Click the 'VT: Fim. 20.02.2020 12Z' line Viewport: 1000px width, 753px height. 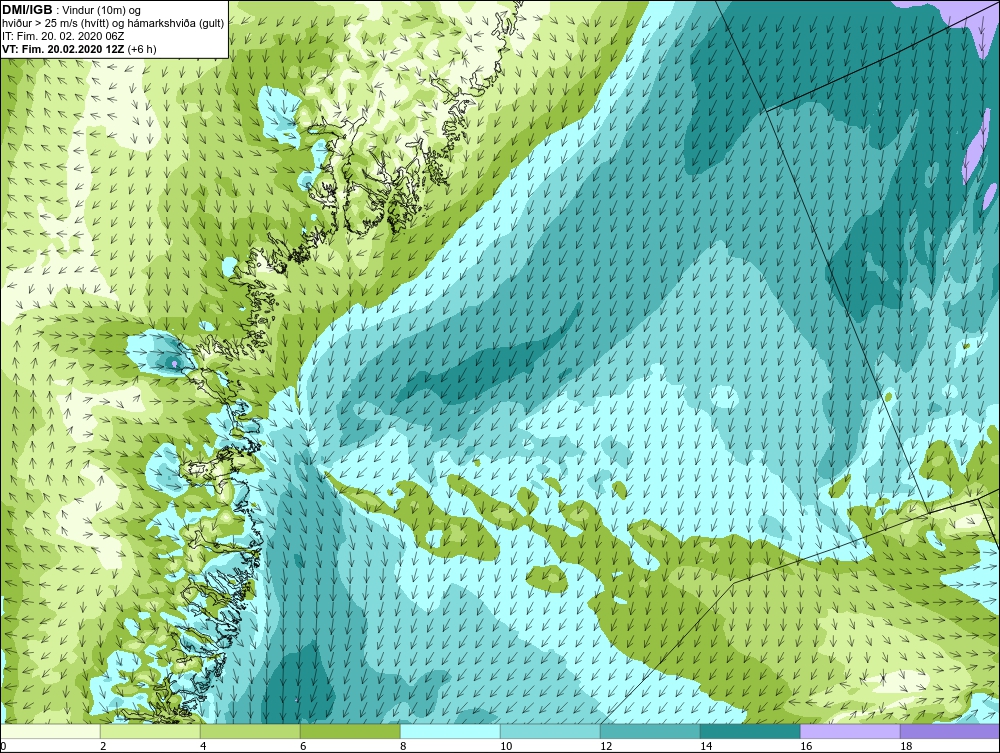pyautogui.click(x=64, y=49)
